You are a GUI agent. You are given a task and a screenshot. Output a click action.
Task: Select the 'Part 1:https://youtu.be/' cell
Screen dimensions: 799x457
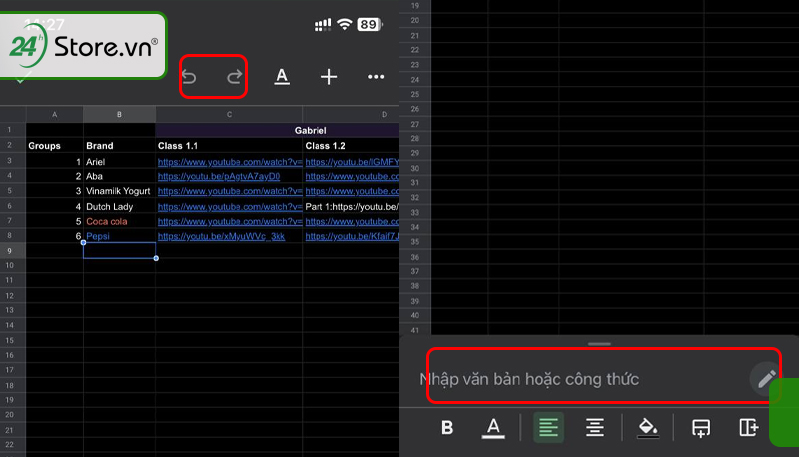[x=351, y=206]
